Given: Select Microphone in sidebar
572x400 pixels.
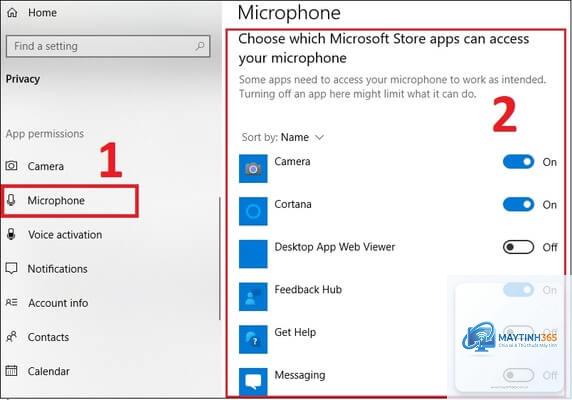Looking at the screenshot, I should 69,200.
